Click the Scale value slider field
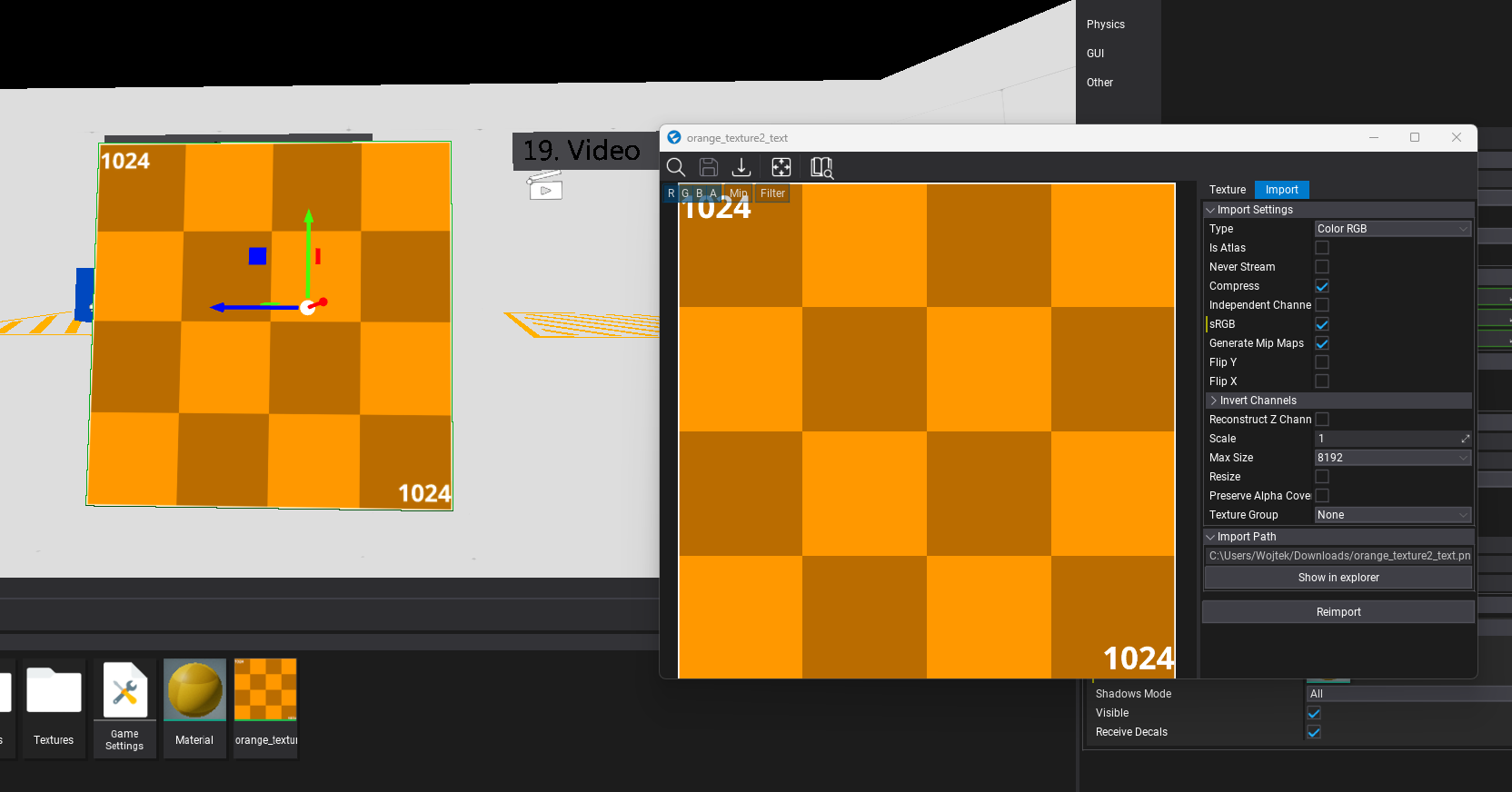The width and height of the screenshot is (1512, 792). click(x=1386, y=439)
